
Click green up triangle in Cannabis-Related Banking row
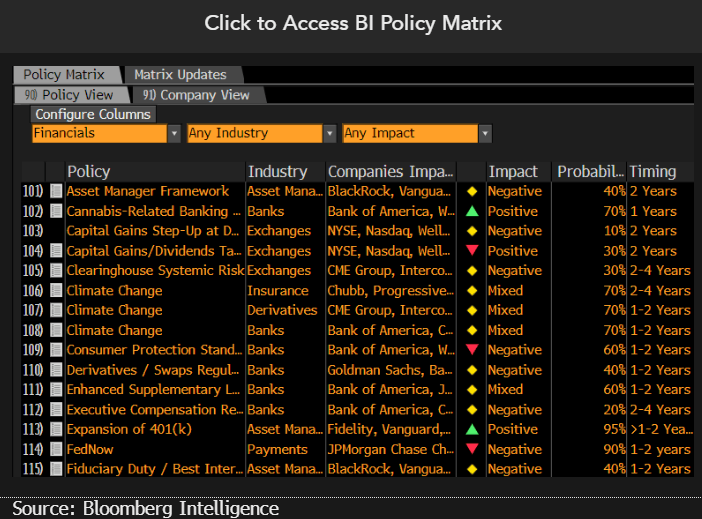pos(472,211)
